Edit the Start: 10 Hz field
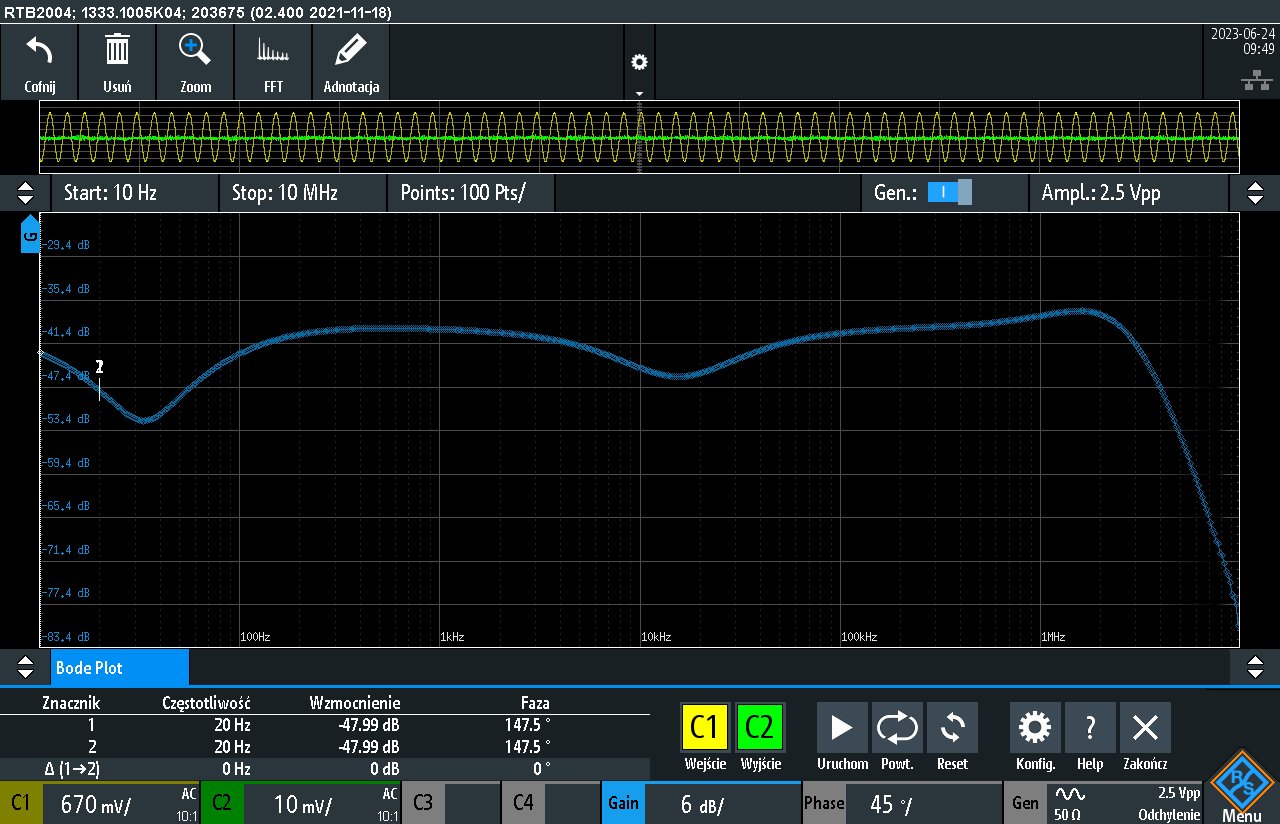This screenshot has height=824, width=1280. 134,193
